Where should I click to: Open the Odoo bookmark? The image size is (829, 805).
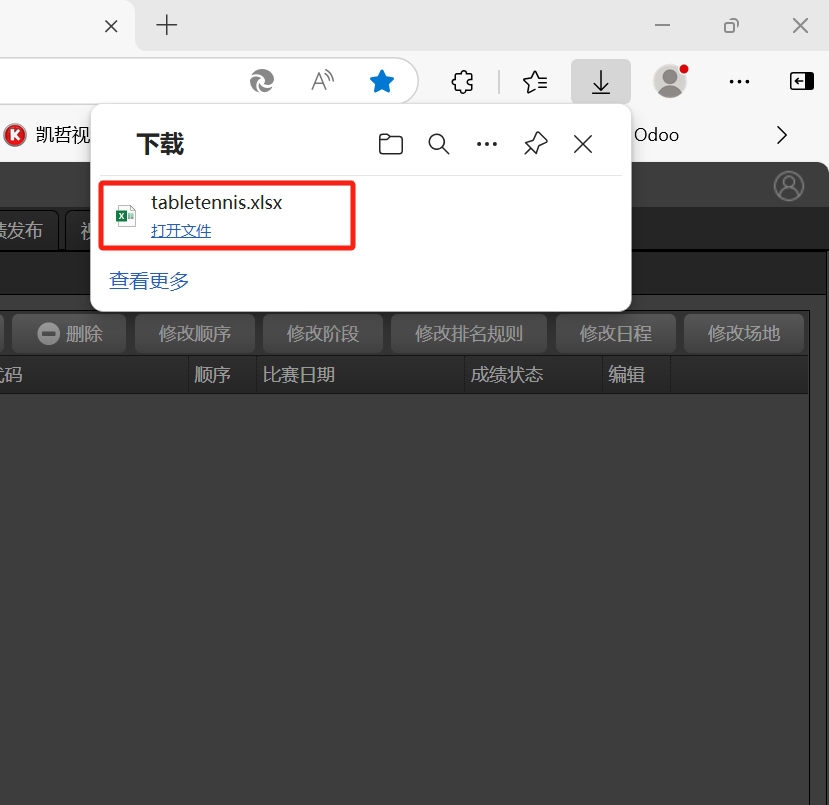(656, 134)
